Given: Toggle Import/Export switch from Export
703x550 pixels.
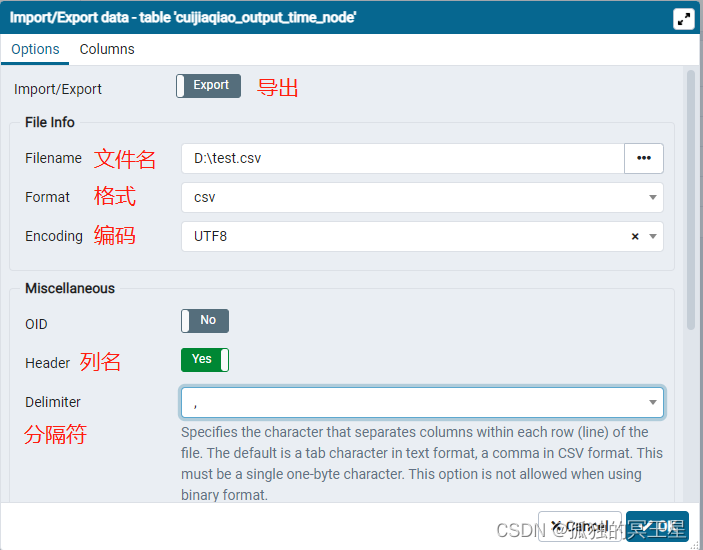Looking at the screenshot, I should [208, 86].
